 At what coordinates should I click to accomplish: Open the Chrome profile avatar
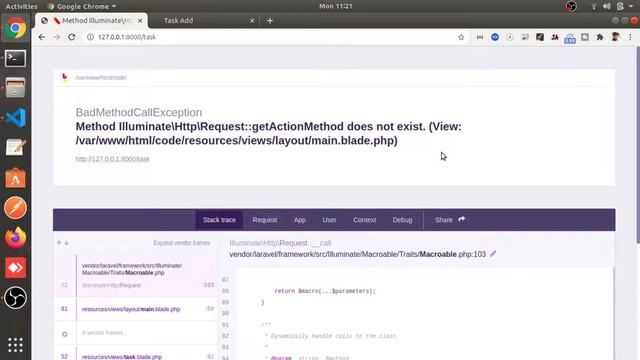(x=615, y=37)
